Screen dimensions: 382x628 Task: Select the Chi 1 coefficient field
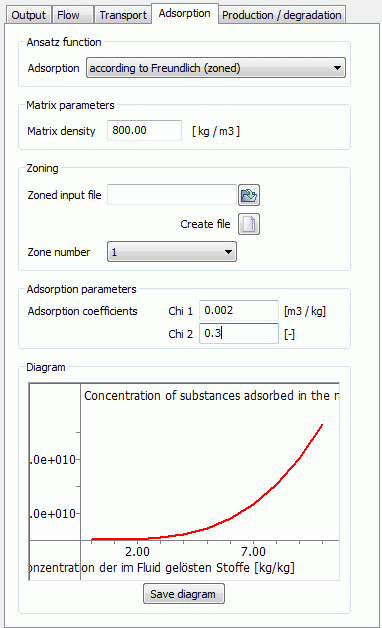pos(239,310)
